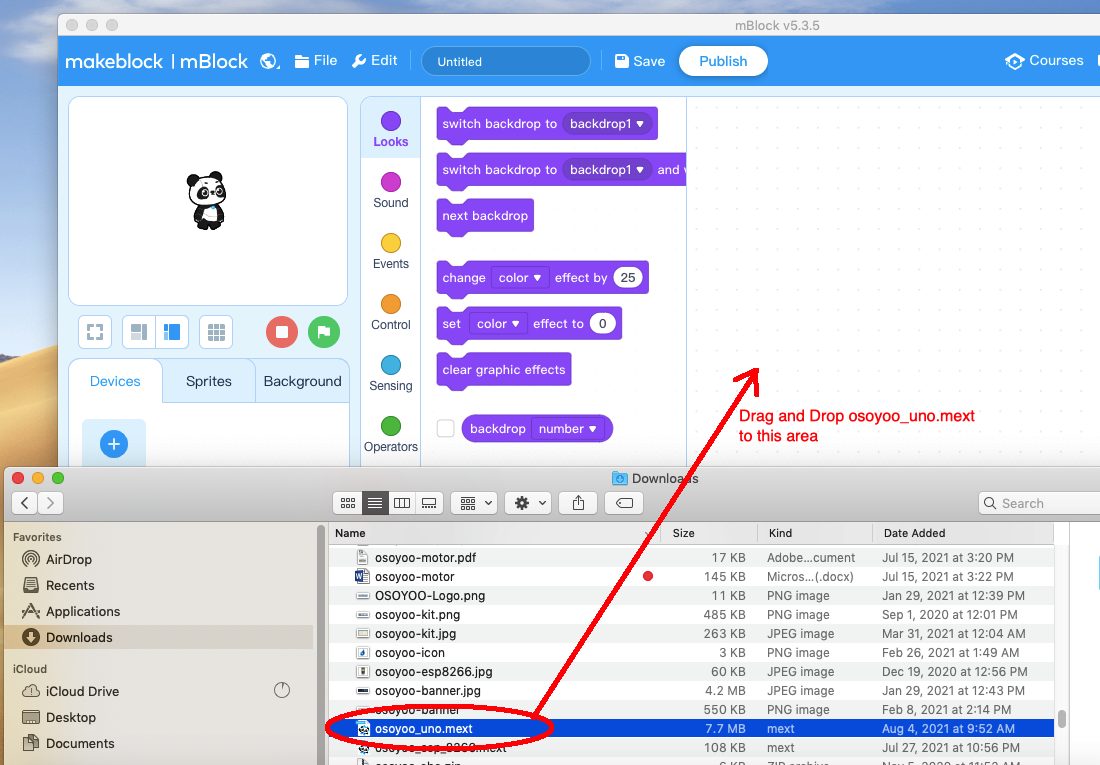Viewport: 1100px width, 765px height.
Task: Open the Courses link
Action: pyautogui.click(x=1045, y=61)
